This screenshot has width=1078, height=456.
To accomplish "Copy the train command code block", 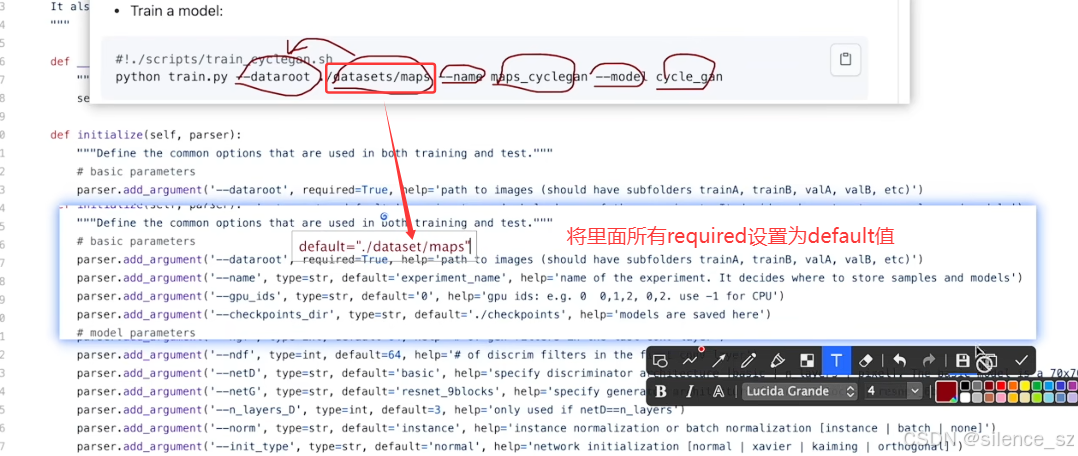I will pyautogui.click(x=845, y=61).
